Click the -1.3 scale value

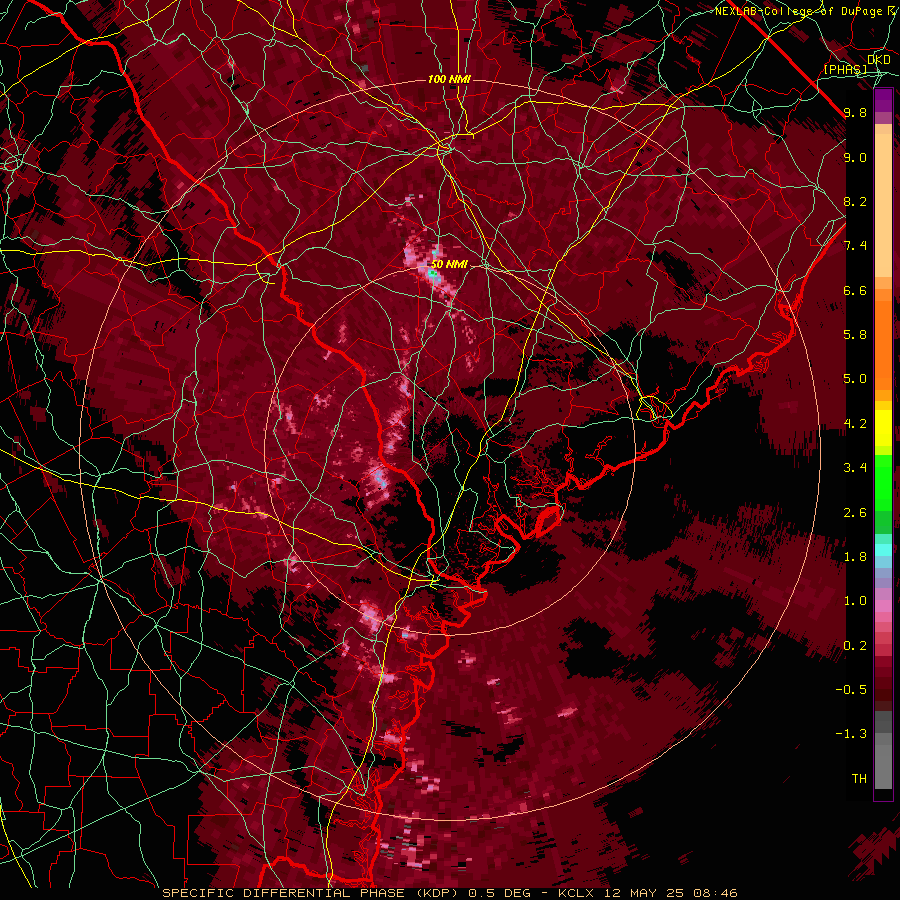pyautogui.click(x=851, y=734)
